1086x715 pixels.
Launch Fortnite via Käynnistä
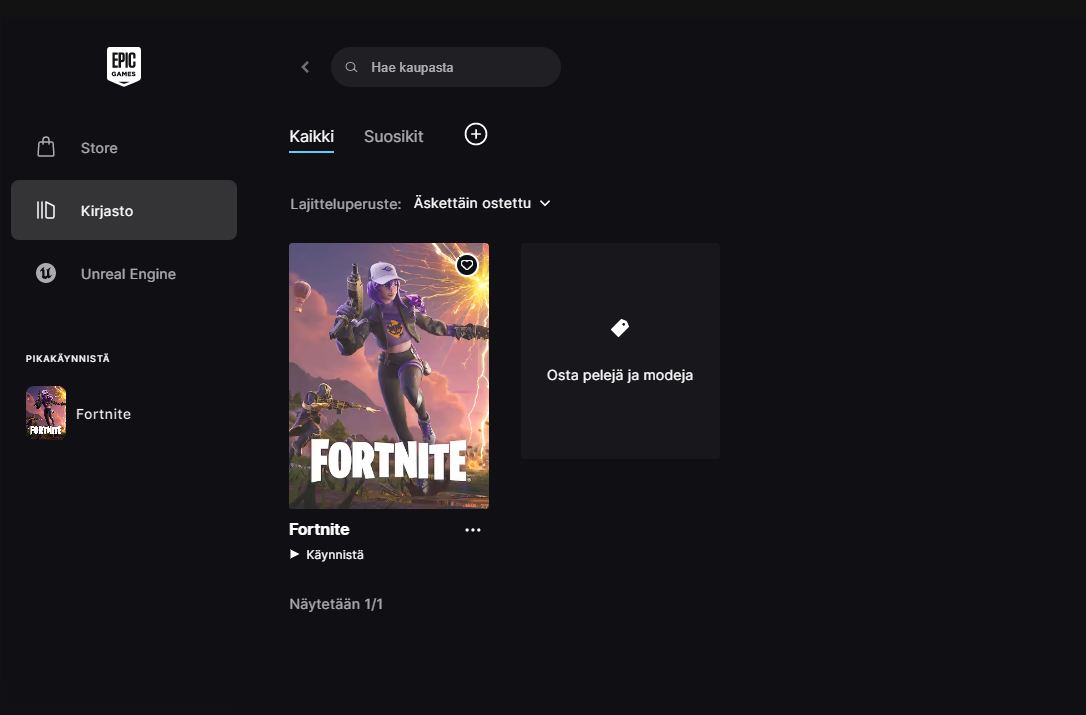[327, 554]
